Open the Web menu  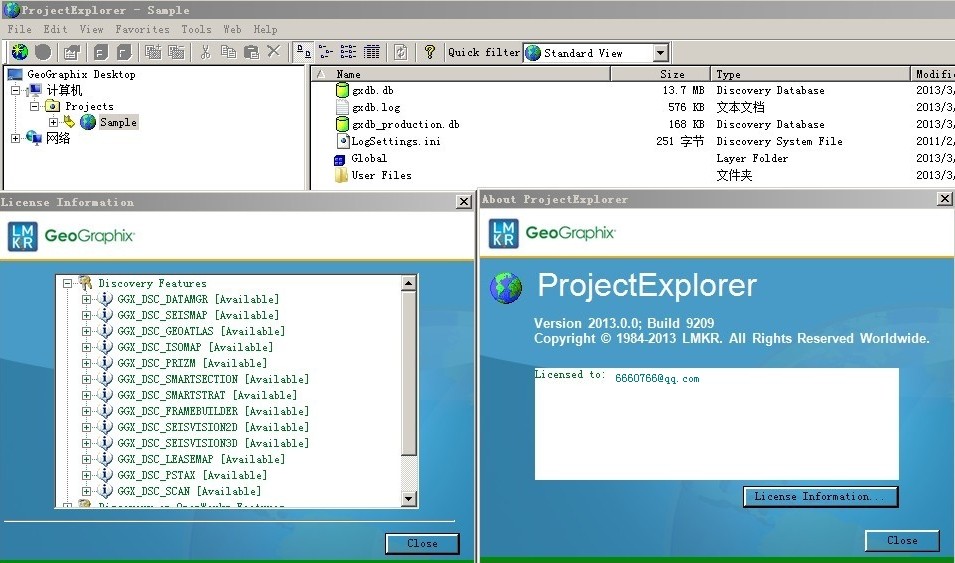232,29
